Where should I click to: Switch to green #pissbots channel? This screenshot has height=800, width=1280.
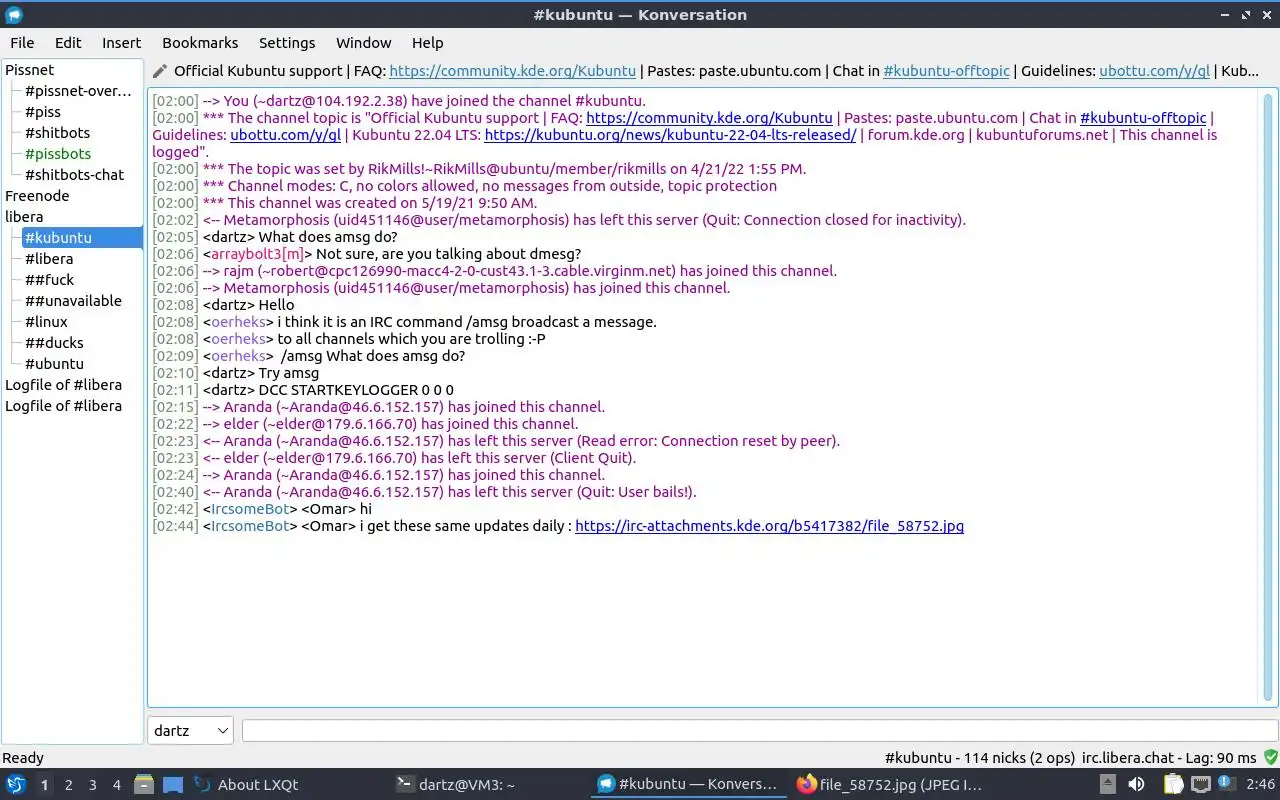coord(58,154)
